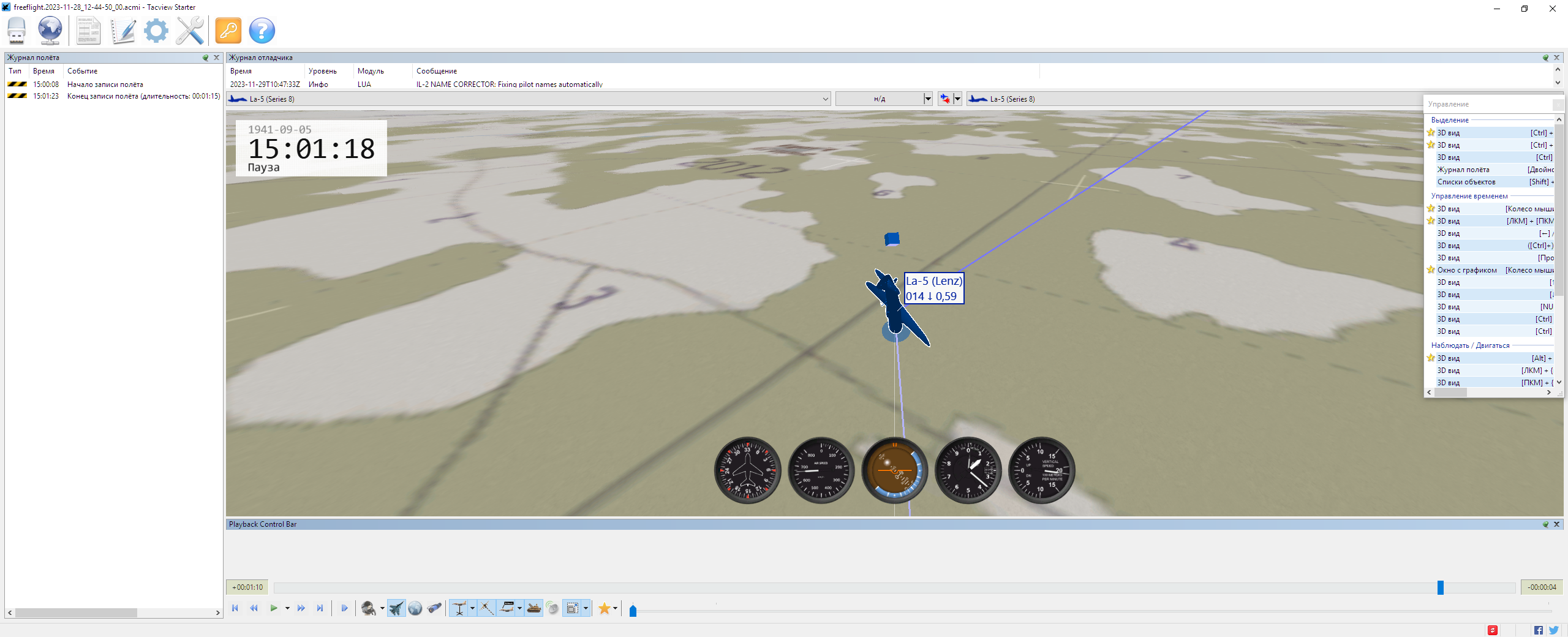Open the gear settings icon in toolbar
This screenshot has width=1568, height=637.
tap(156, 31)
